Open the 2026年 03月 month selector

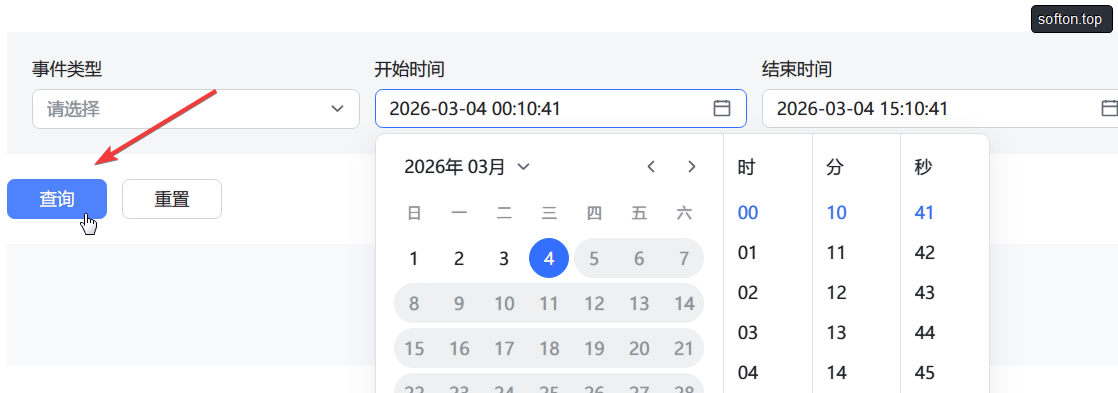467,167
